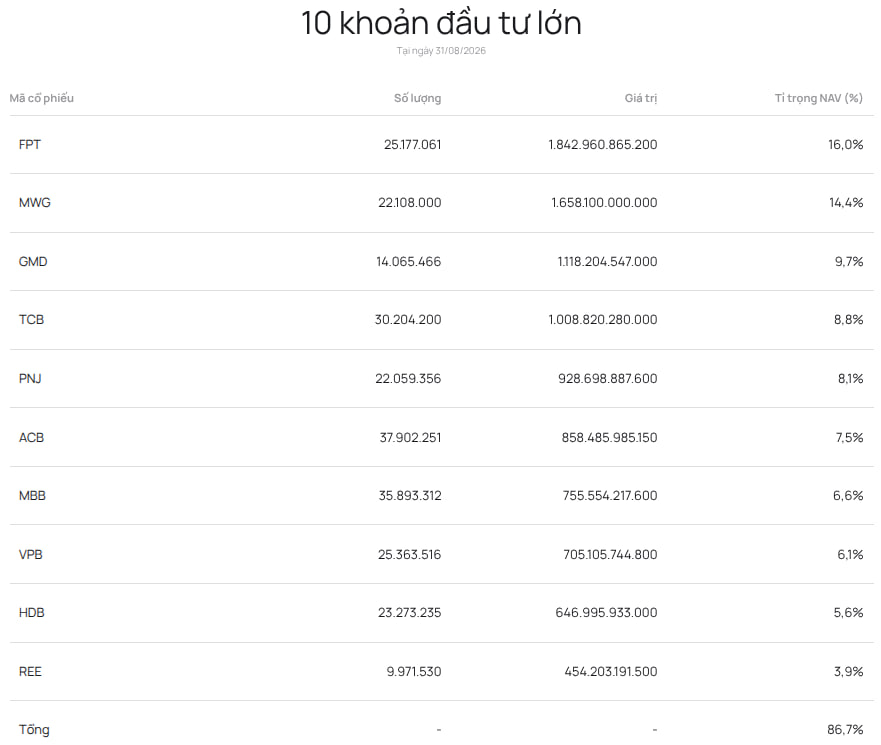Click FPT quantity 25.177.061
The image size is (881, 745).
tap(412, 144)
